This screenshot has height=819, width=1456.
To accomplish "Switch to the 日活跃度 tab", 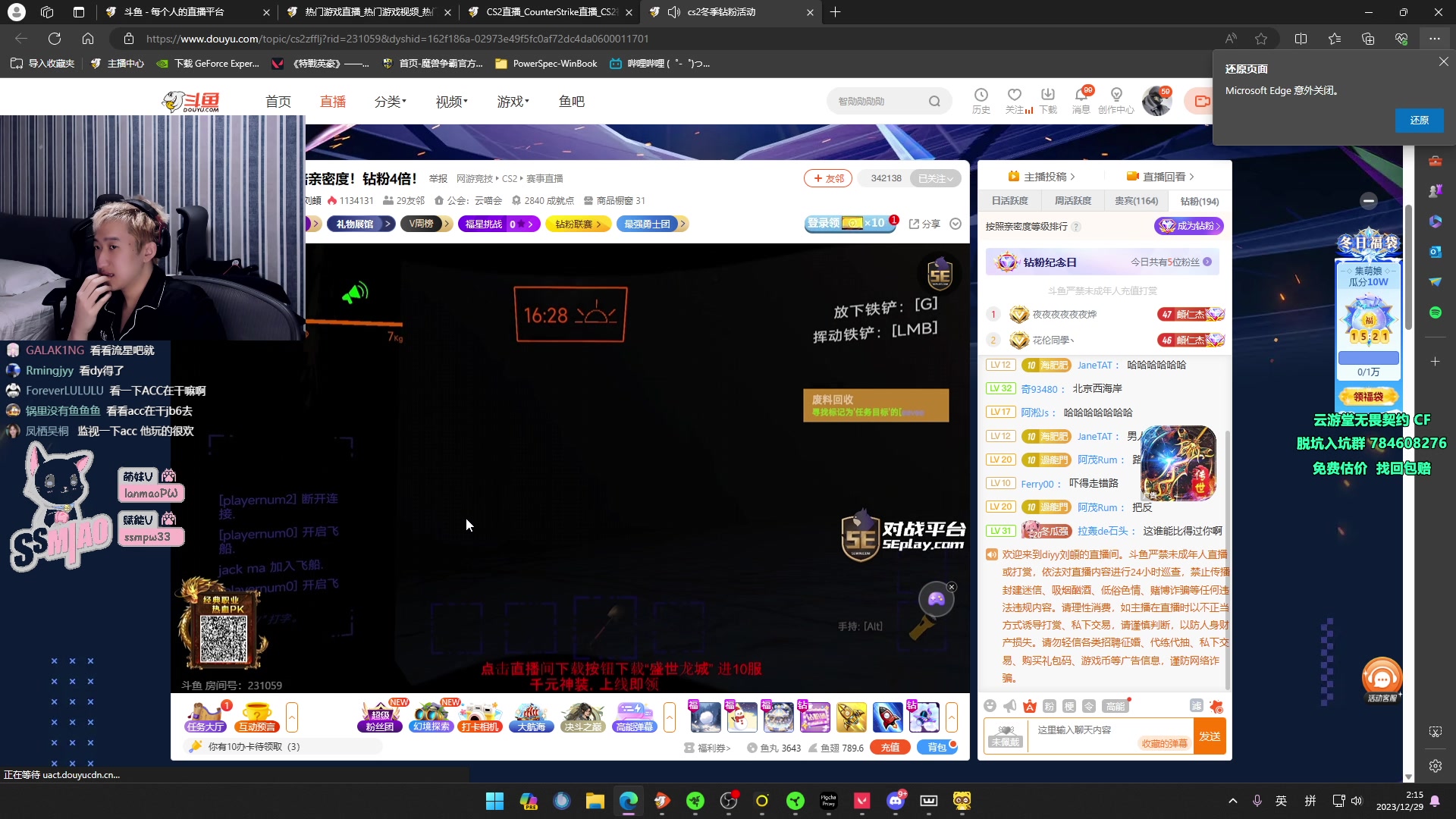I will (x=1009, y=201).
